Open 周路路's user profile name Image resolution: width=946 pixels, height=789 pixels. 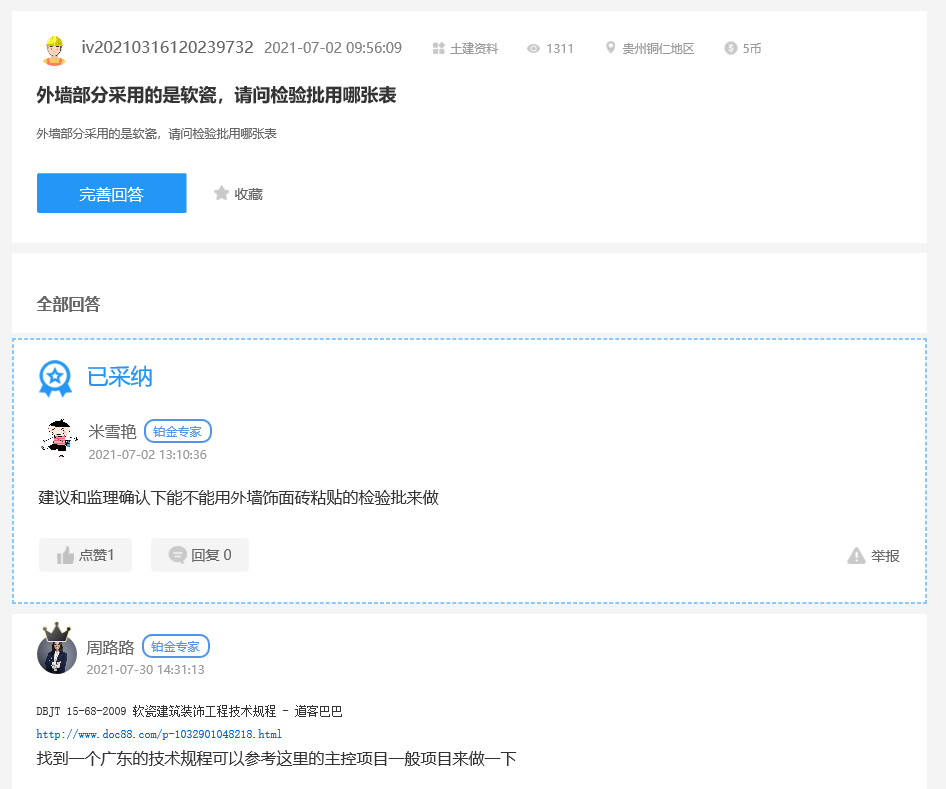[110, 647]
